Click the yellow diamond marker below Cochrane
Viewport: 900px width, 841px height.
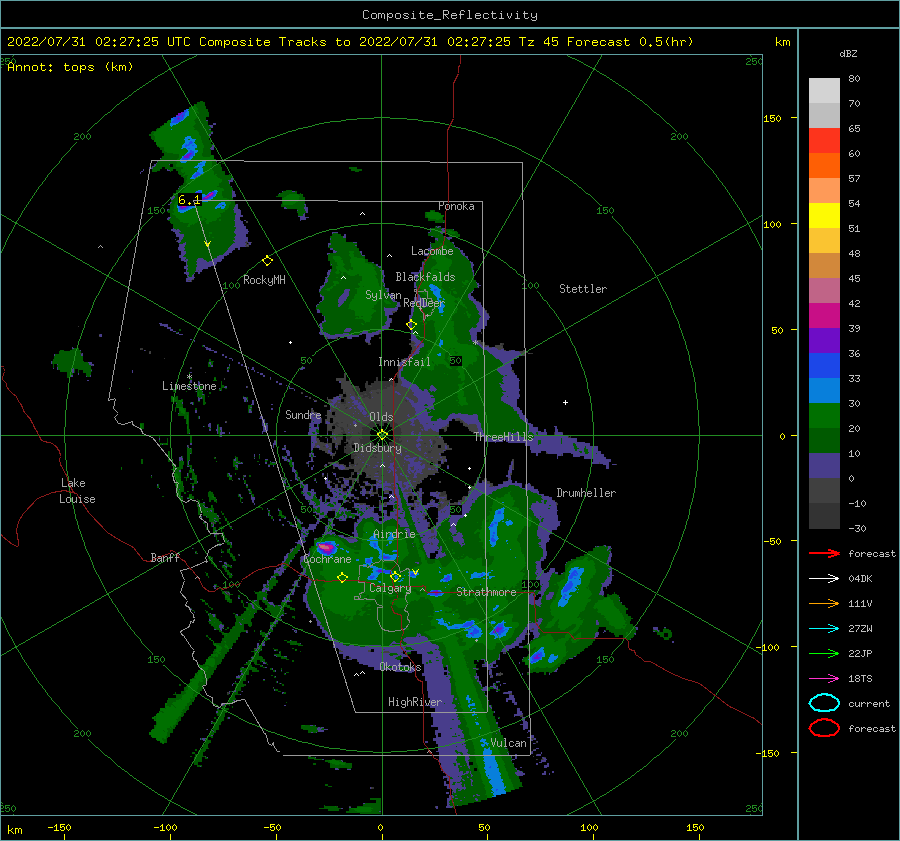click(342, 578)
